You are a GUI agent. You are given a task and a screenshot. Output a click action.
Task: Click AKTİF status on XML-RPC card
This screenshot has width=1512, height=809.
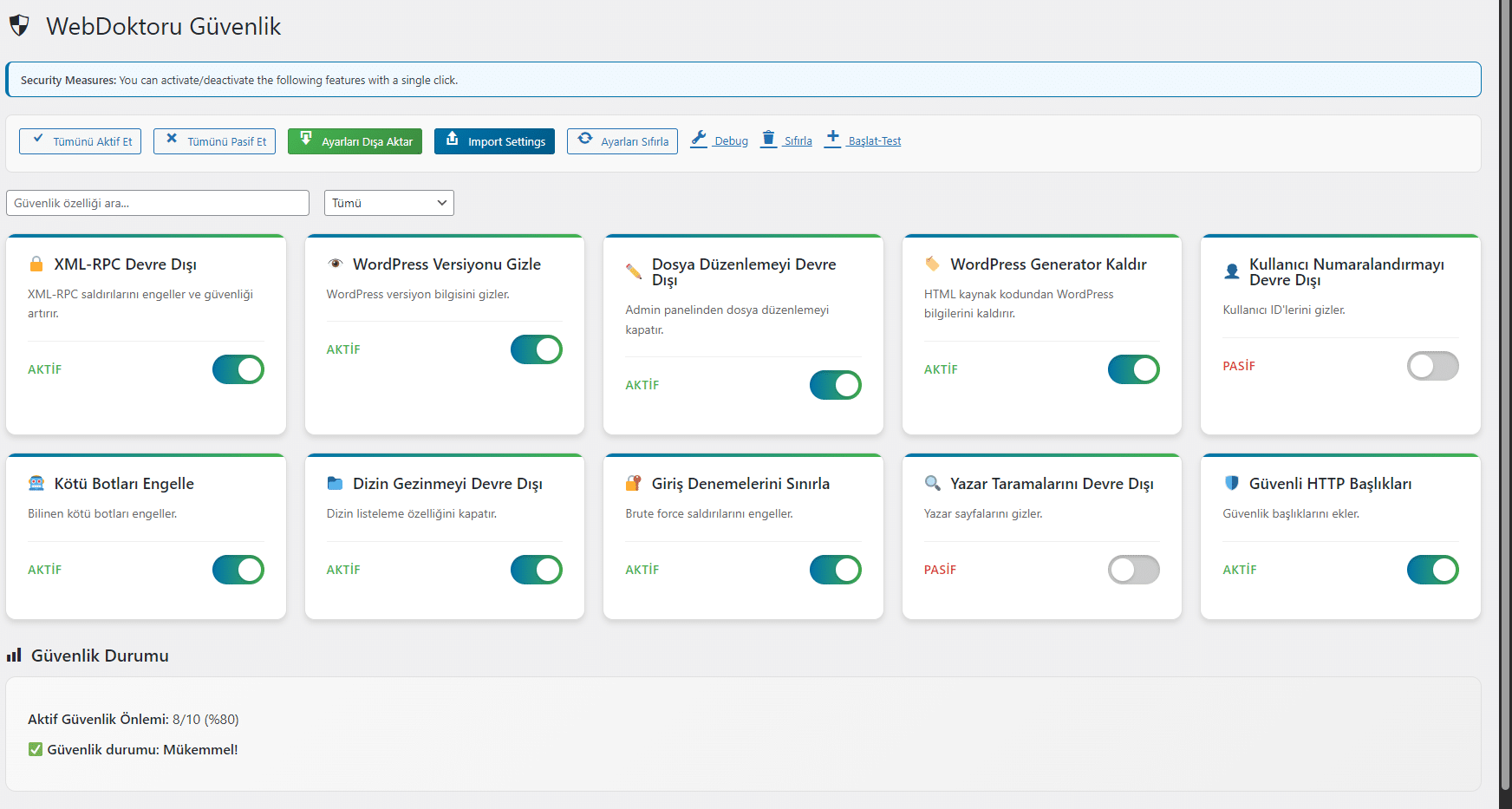[x=45, y=369]
